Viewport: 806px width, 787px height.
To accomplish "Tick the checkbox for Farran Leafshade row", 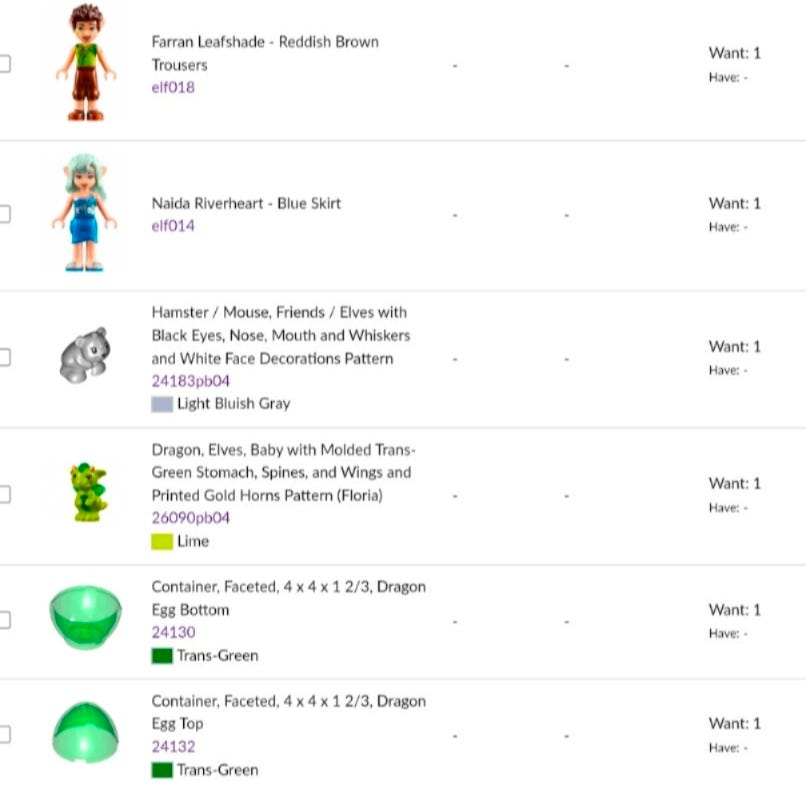I will point(4,64).
